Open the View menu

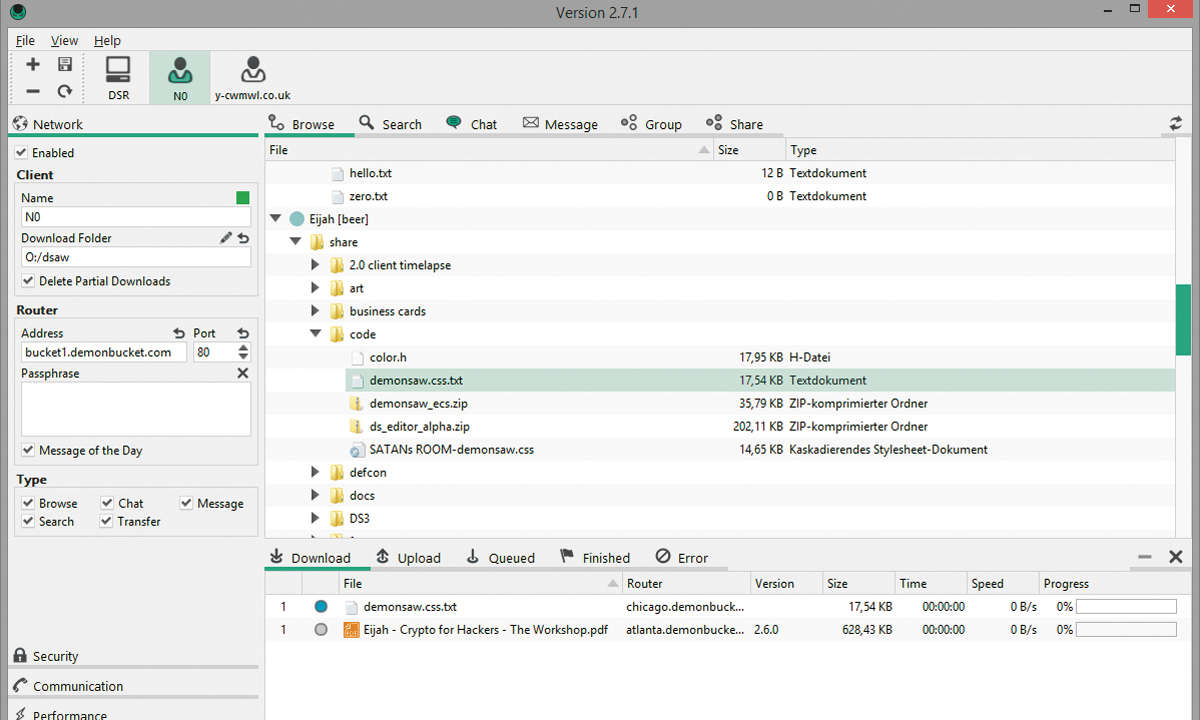pos(64,40)
